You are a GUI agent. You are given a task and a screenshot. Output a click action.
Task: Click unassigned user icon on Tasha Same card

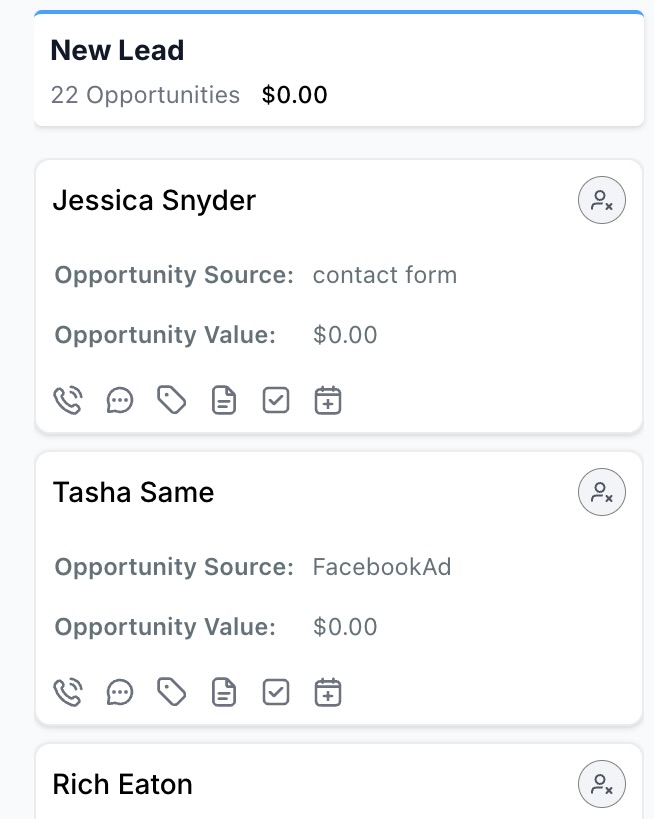click(x=602, y=492)
